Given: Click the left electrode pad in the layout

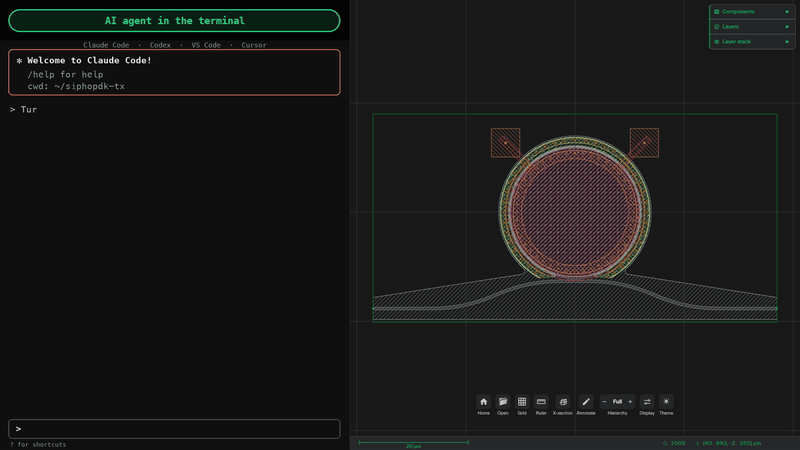Looking at the screenshot, I should [x=506, y=143].
